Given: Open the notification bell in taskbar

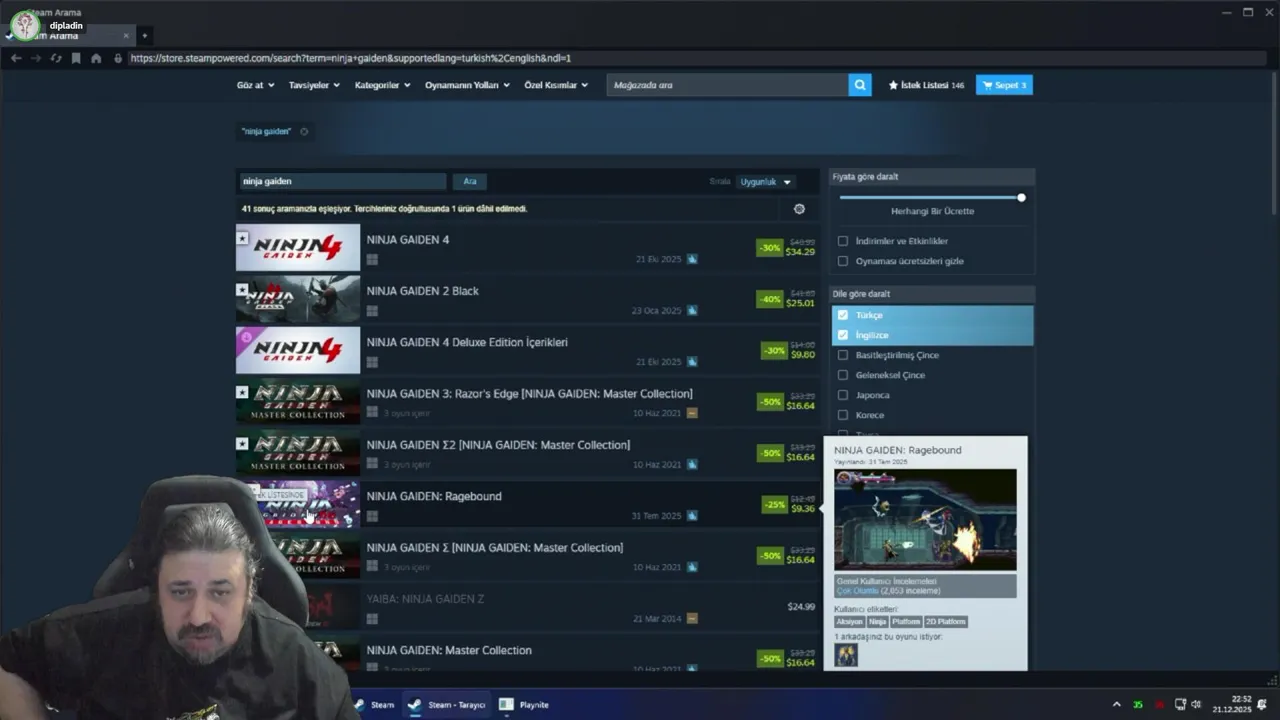Looking at the screenshot, I should pyautogui.click(x=1262, y=705).
